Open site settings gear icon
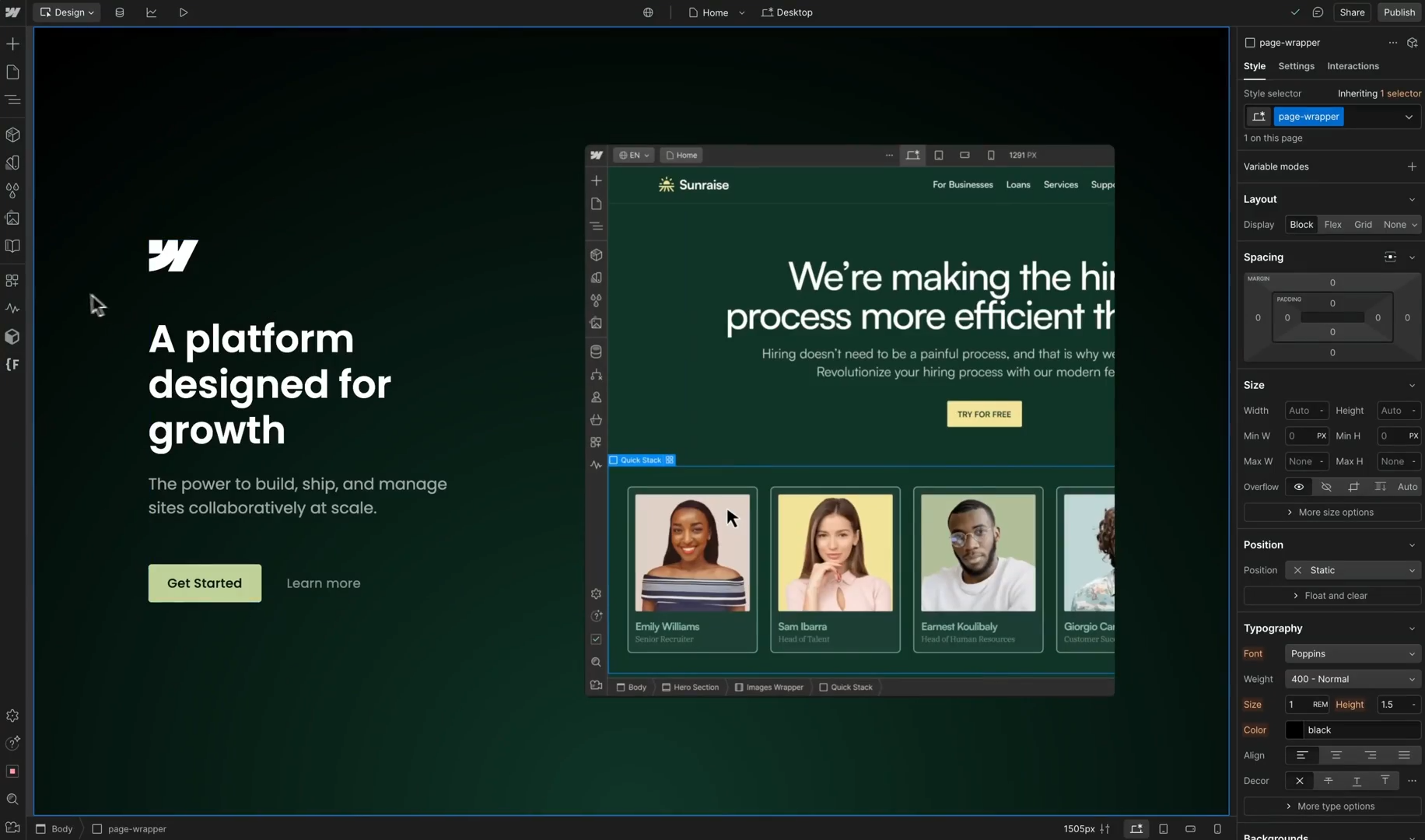The width and height of the screenshot is (1425, 840). (12, 716)
